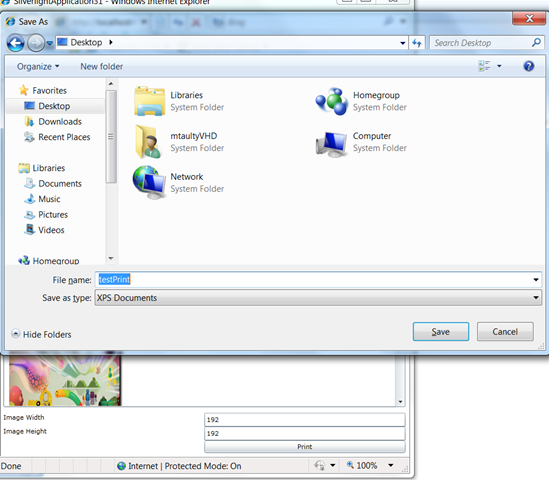The height and width of the screenshot is (480, 549).
Task: Click the change view icon
Action: point(484,66)
